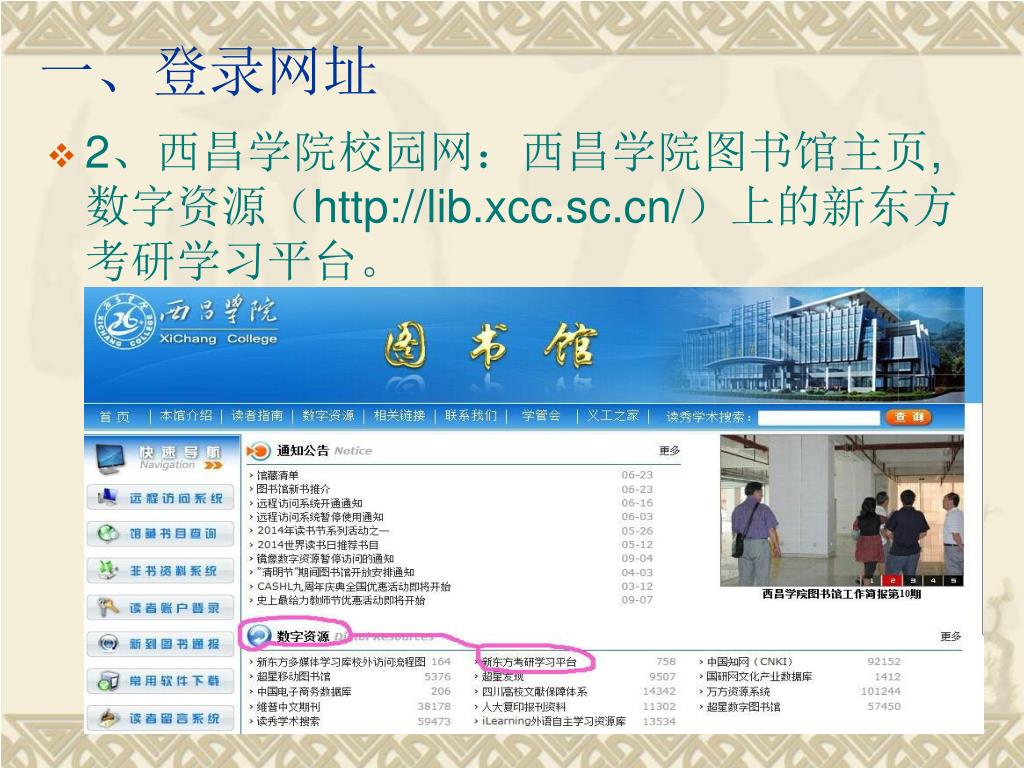Click 更多 link in 数字资源 section
Viewport: 1024px width, 768px height.
[951, 636]
